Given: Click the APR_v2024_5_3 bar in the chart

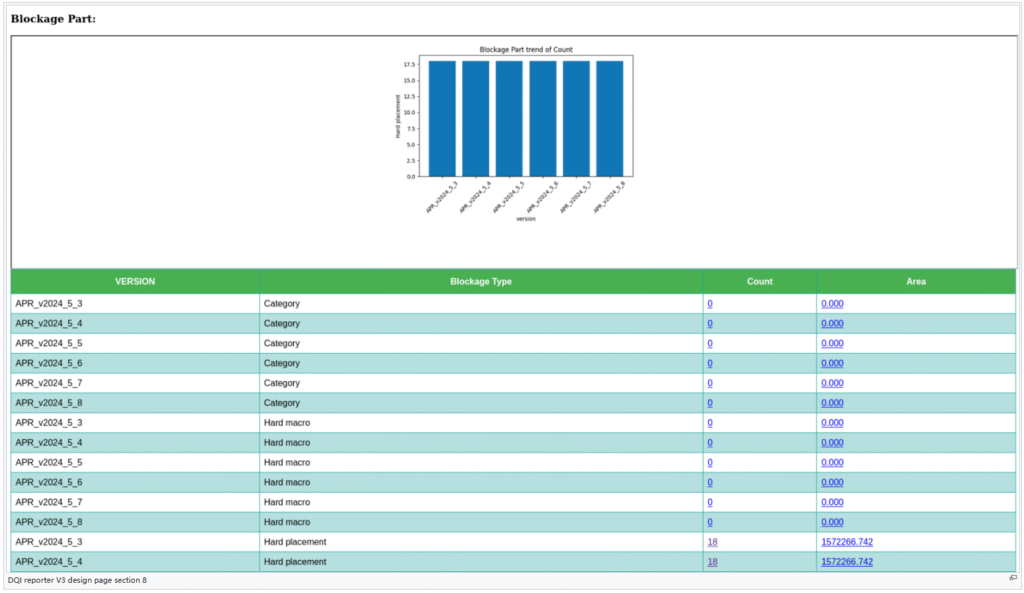Looking at the screenshot, I should tap(442, 118).
